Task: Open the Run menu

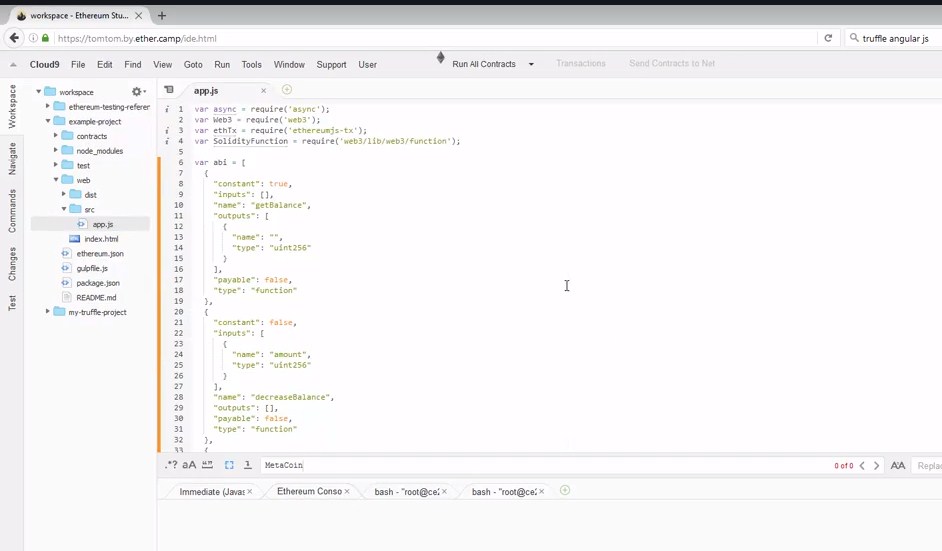Action: coord(222,64)
